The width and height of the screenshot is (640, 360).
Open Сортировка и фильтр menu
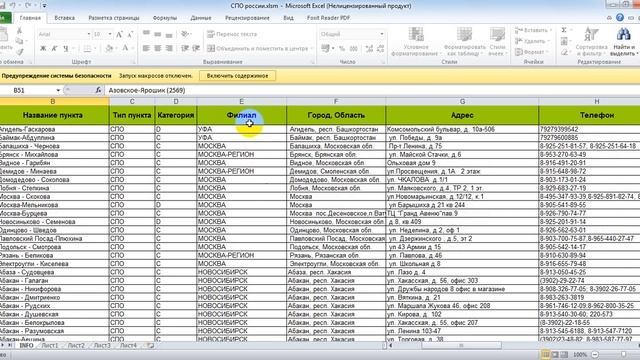(x=591, y=42)
